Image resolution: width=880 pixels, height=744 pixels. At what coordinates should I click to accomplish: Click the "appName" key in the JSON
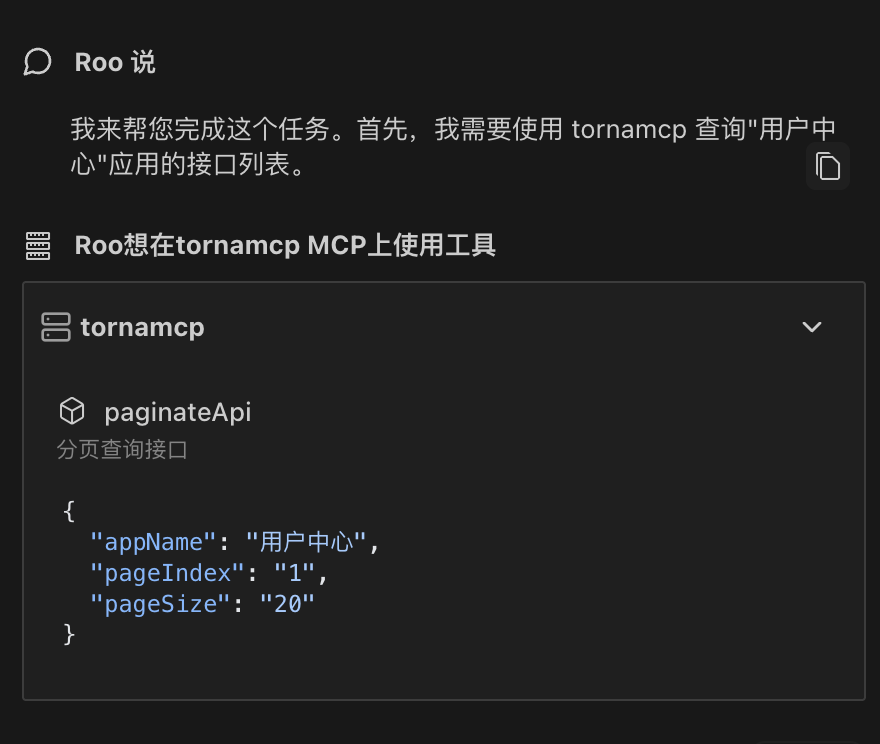154,543
